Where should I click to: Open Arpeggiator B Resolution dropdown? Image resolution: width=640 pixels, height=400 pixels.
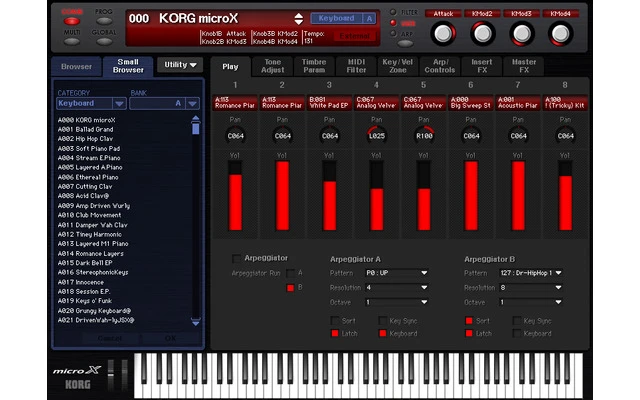[531, 287]
